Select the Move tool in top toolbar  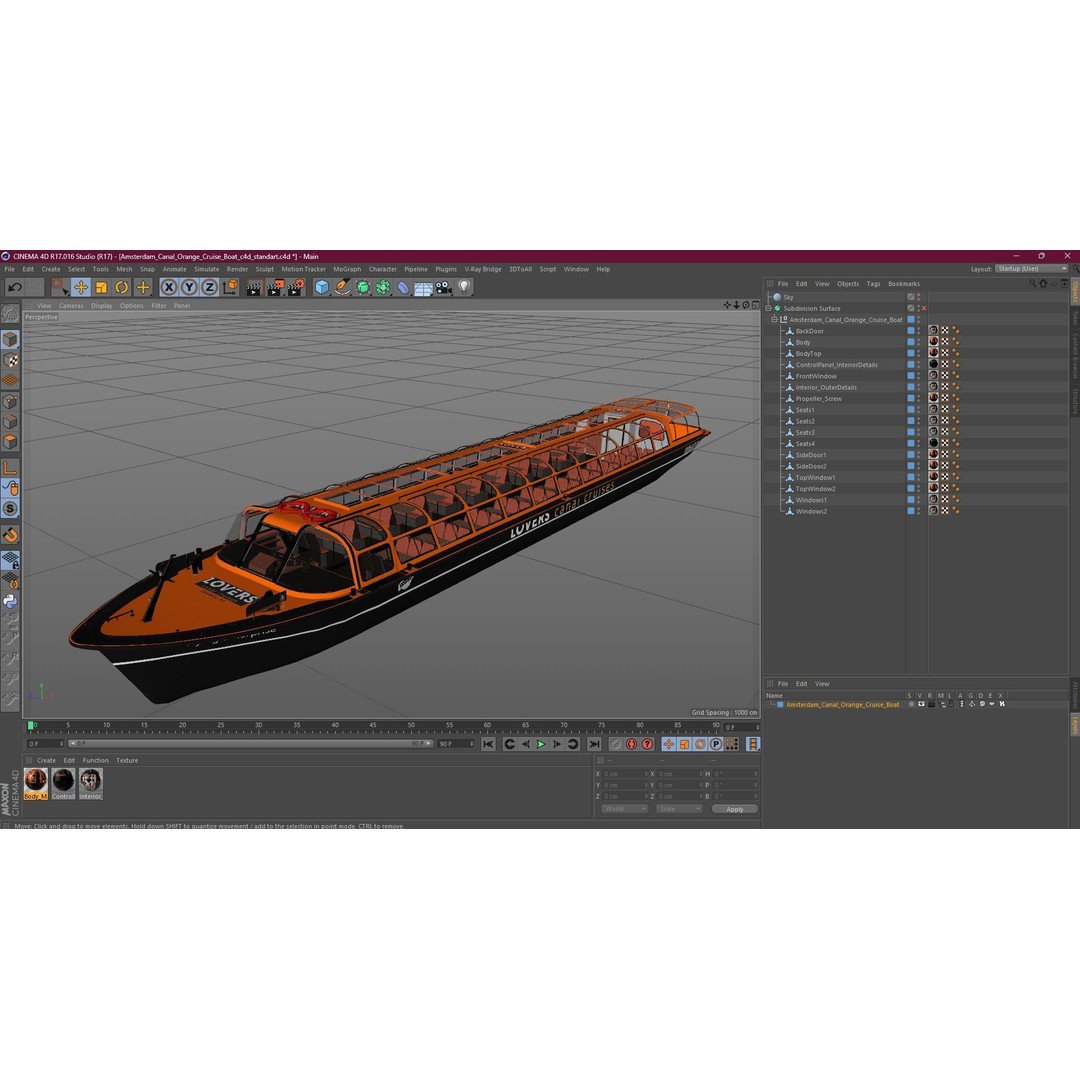click(81, 287)
